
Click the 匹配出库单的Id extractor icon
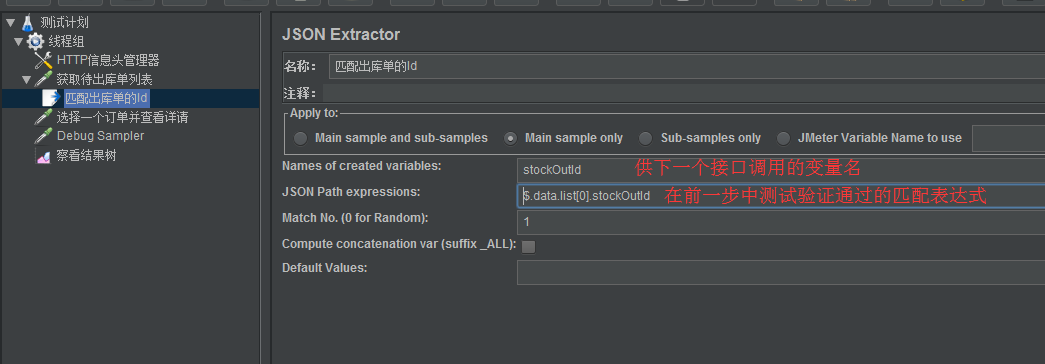pos(51,99)
